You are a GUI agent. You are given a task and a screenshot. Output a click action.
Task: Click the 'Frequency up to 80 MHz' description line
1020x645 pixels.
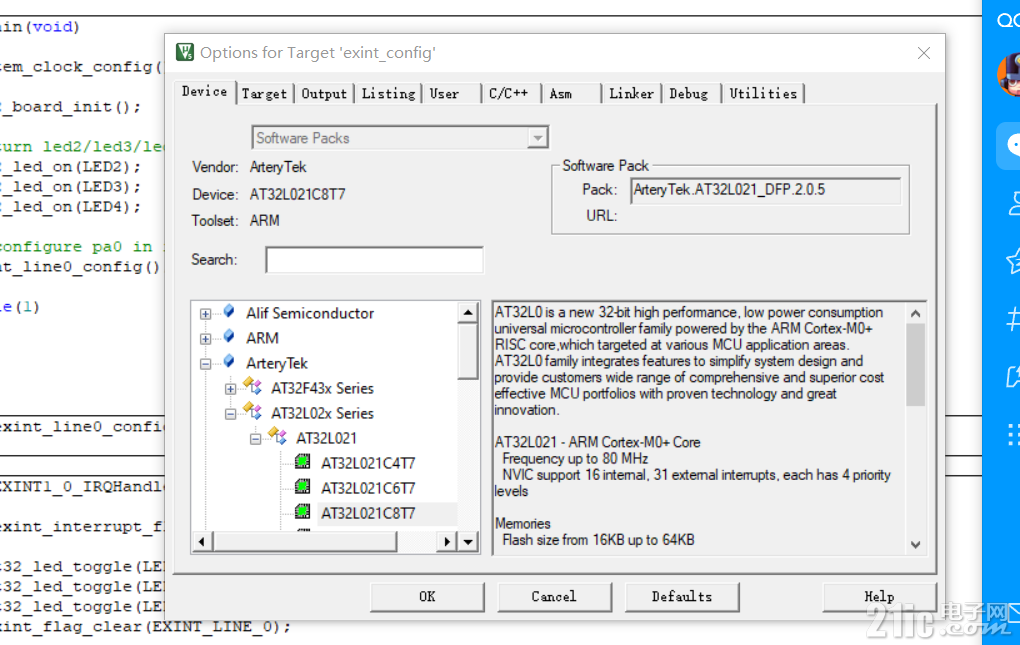[575, 458]
